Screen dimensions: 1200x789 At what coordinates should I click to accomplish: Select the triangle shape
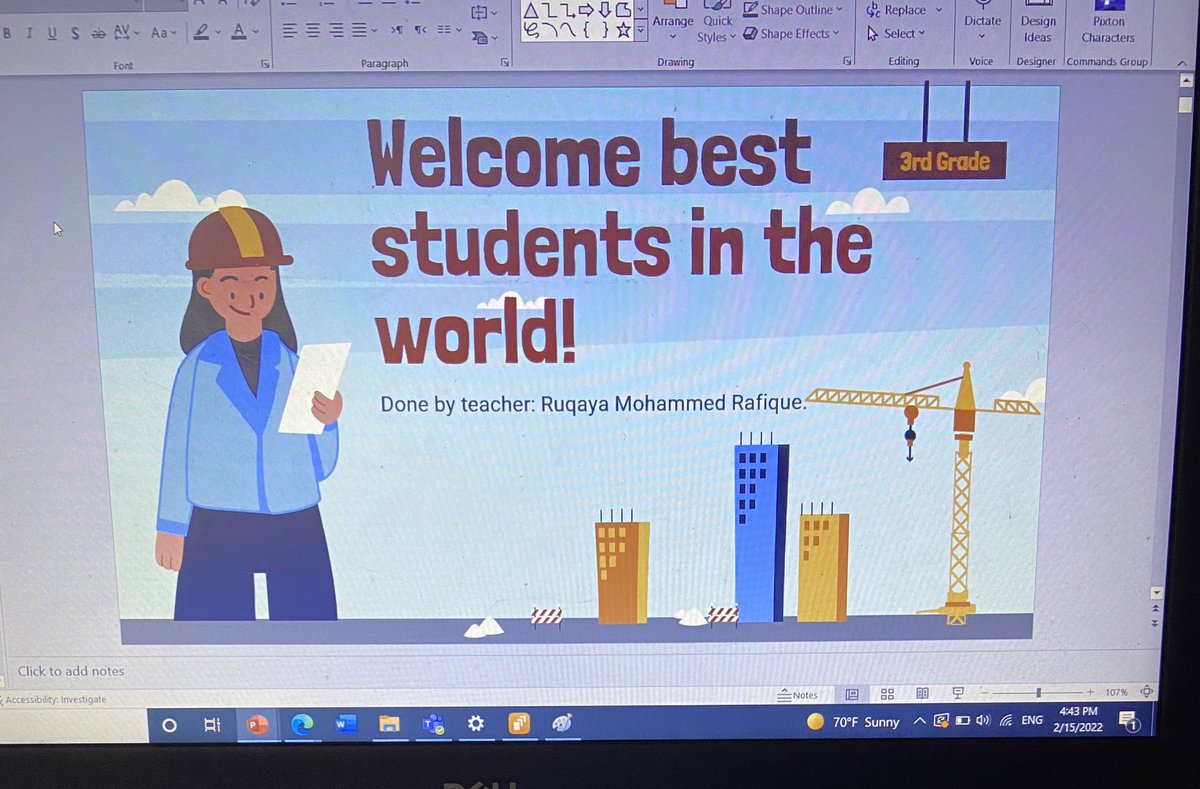pyautogui.click(x=531, y=10)
